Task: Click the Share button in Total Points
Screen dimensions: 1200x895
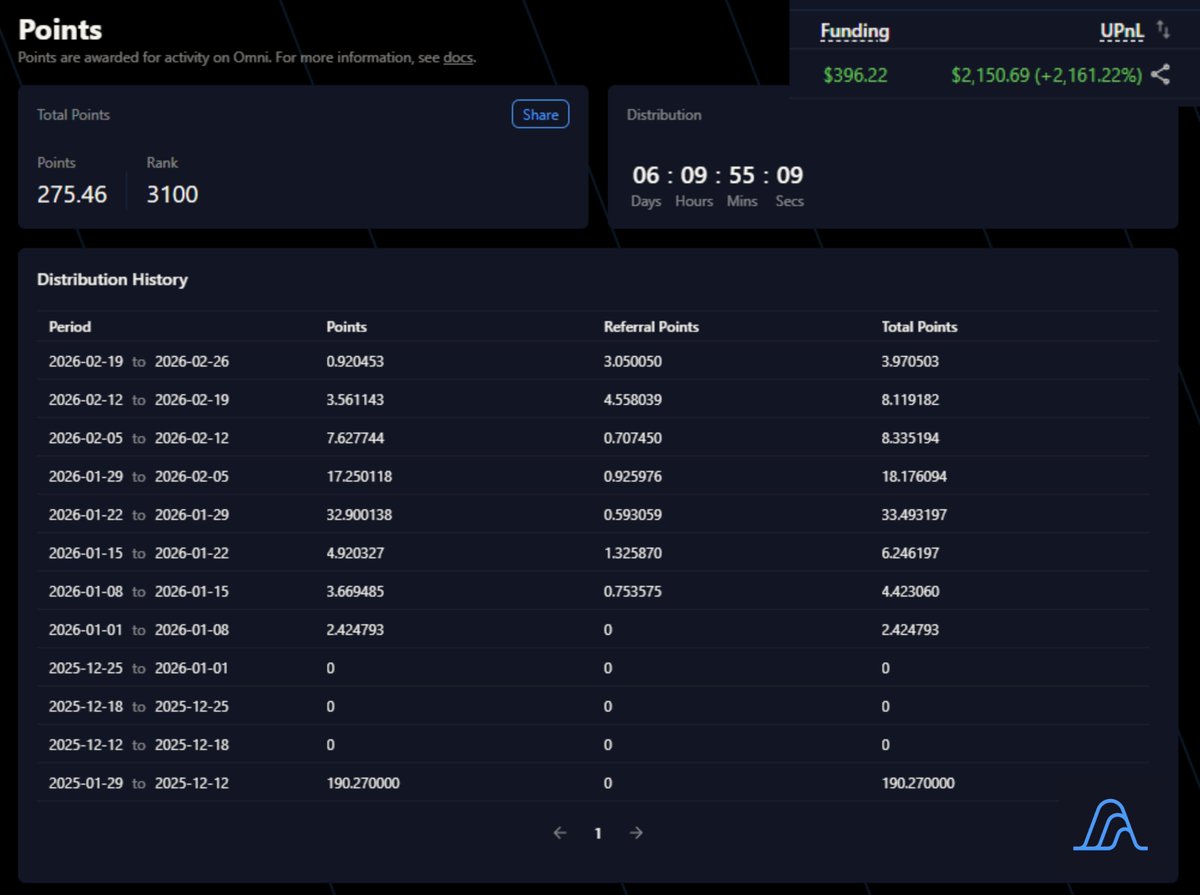Action: click(x=540, y=114)
